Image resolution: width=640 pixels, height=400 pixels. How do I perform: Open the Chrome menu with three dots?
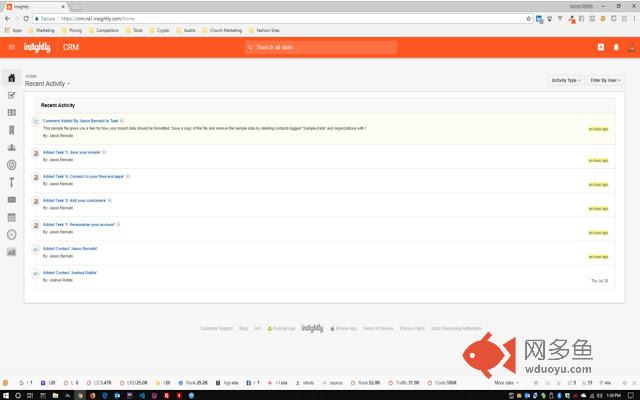(635, 19)
